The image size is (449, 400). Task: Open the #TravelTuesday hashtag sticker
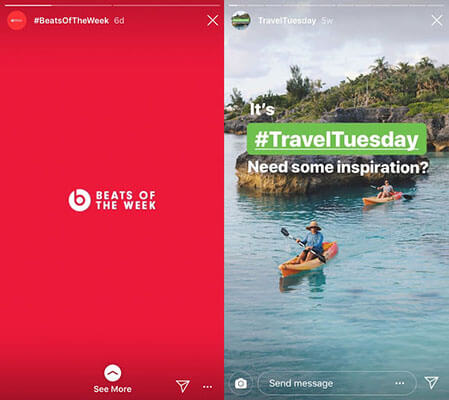point(337,139)
